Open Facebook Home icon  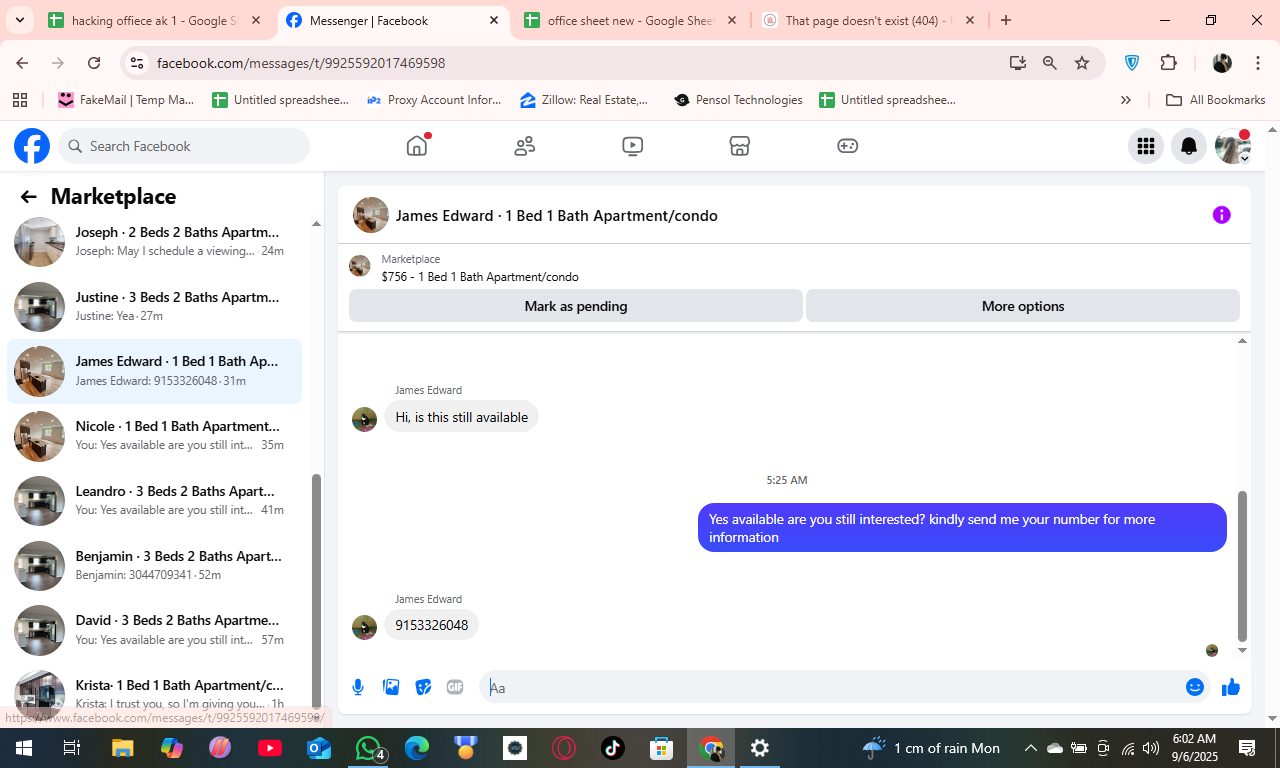(x=417, y=146)
